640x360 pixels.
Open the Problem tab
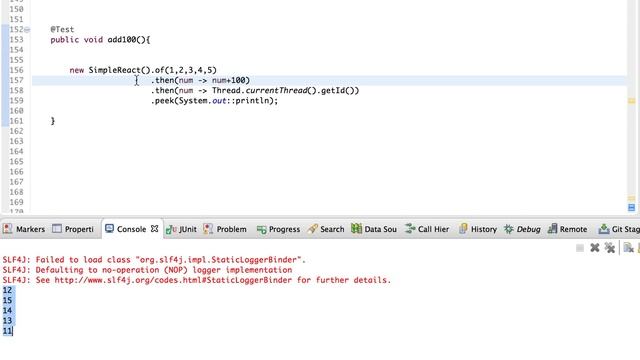[x=231, y=229]
